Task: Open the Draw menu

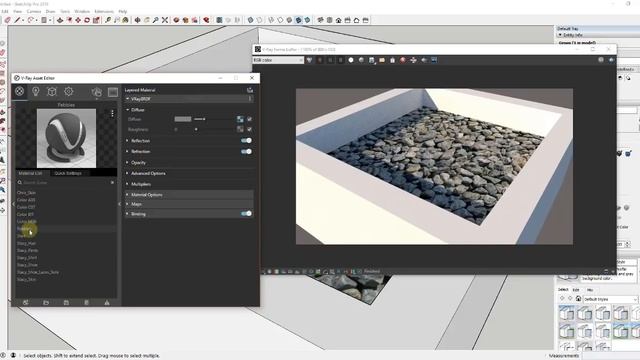Action: coord(51,11)
